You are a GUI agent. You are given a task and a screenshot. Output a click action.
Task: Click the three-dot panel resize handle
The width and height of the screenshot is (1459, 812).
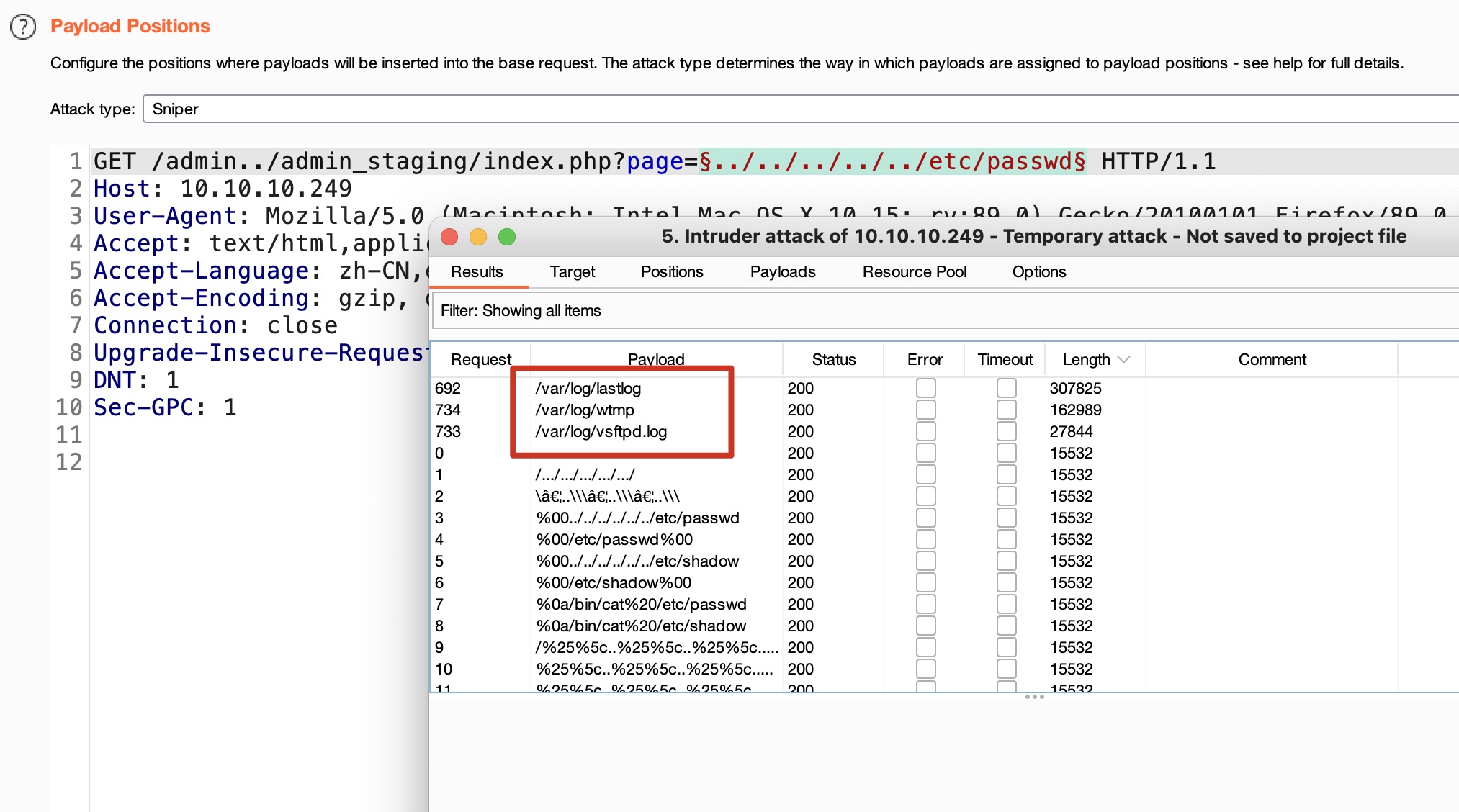pos(1034,697)
